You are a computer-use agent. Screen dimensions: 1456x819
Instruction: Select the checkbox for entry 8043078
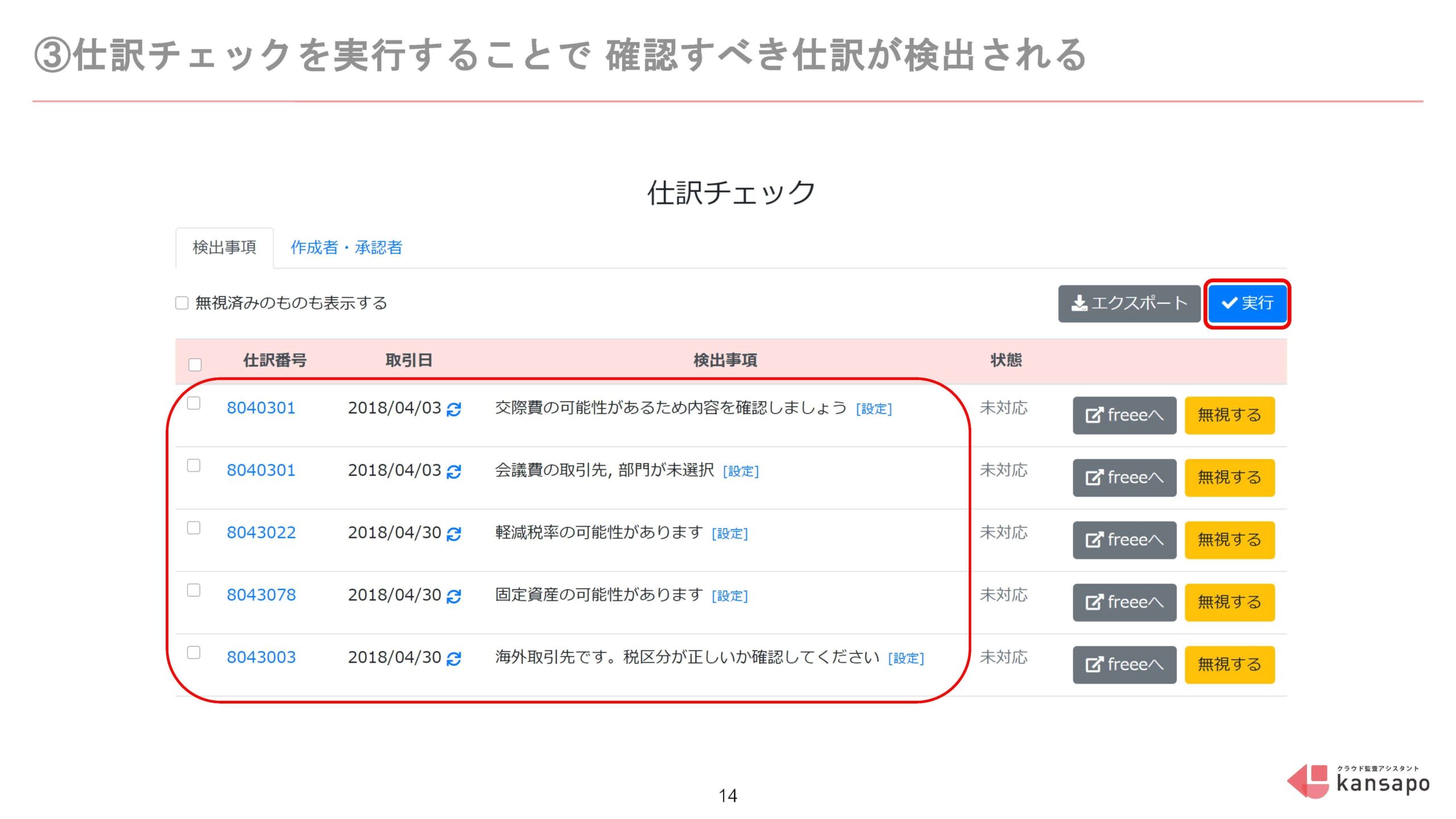194,590
